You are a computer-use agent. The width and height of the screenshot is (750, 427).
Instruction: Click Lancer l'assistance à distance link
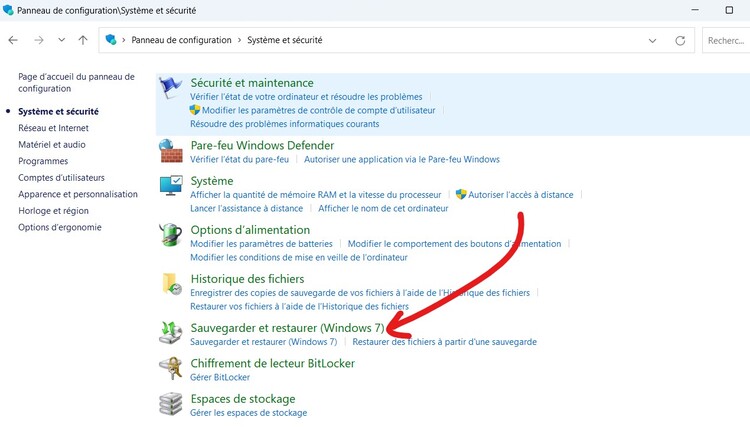(x=246, y=208)
